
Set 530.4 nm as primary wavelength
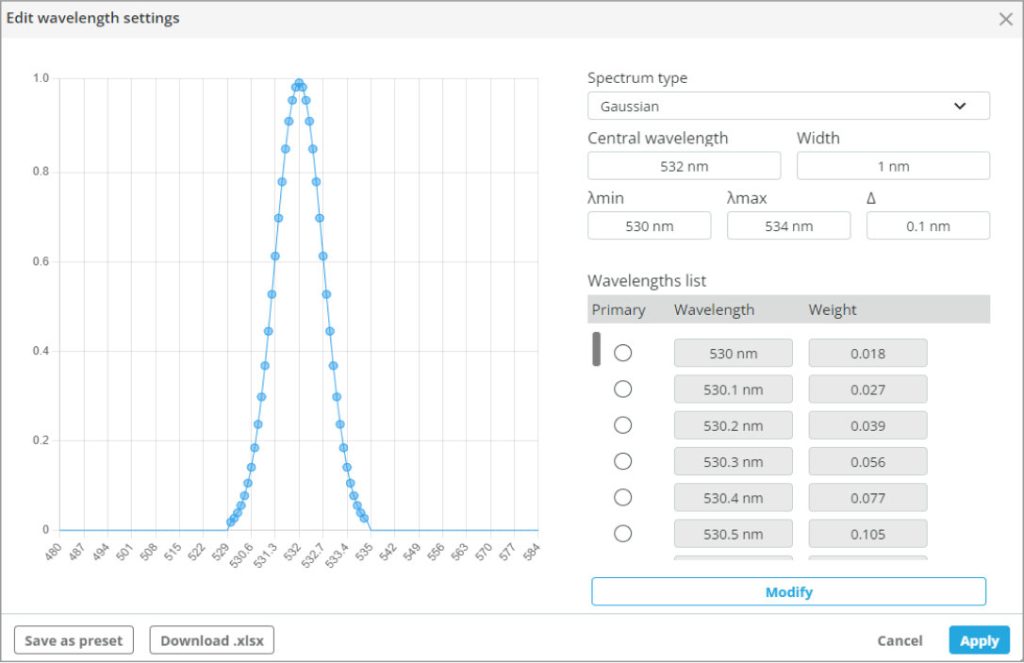click(623, 498)
